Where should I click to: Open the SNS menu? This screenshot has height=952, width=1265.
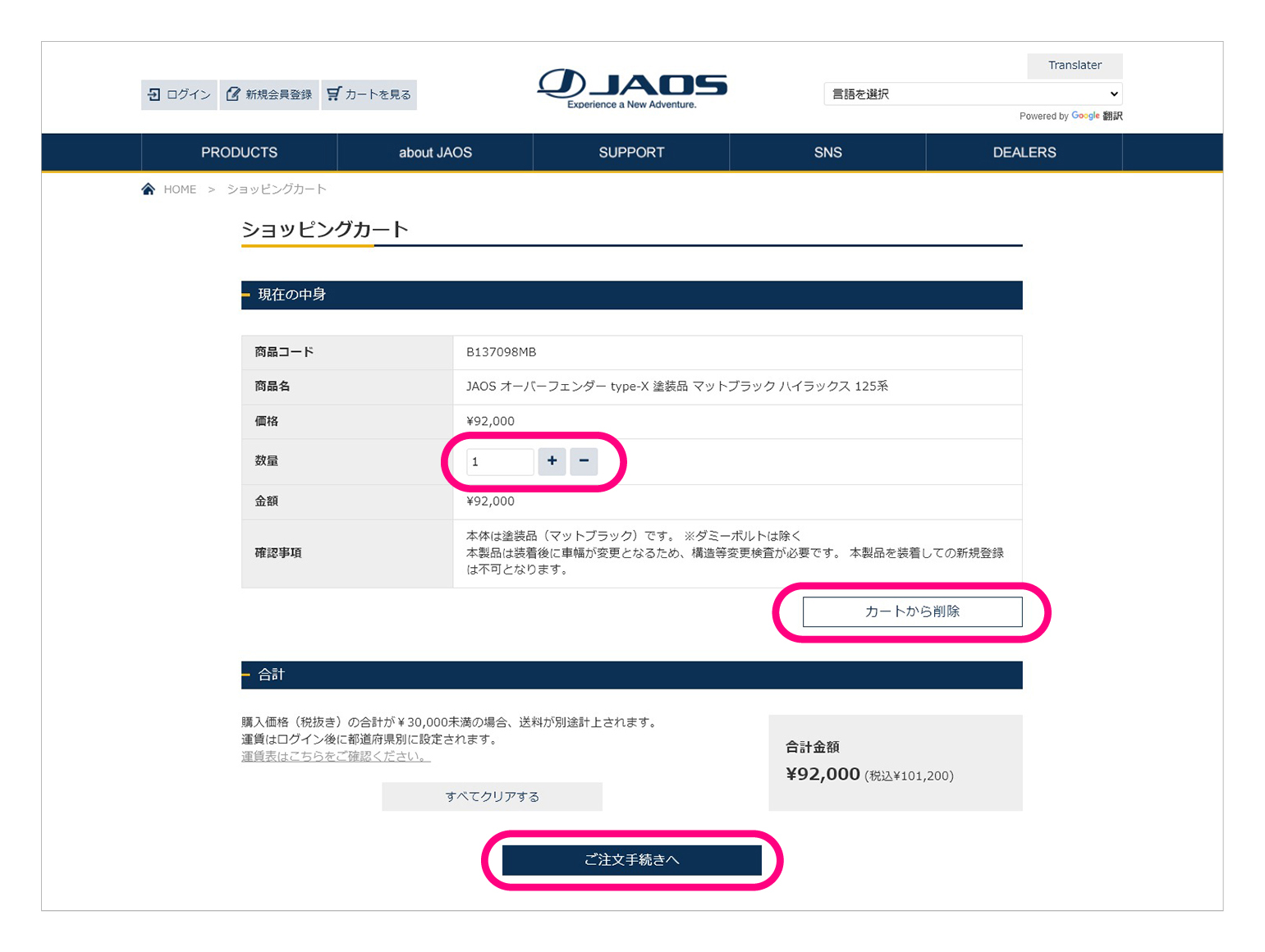[x=827, y=153]
